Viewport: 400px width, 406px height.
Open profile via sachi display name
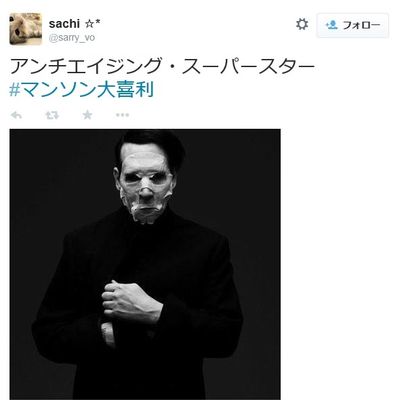[64, 24]
